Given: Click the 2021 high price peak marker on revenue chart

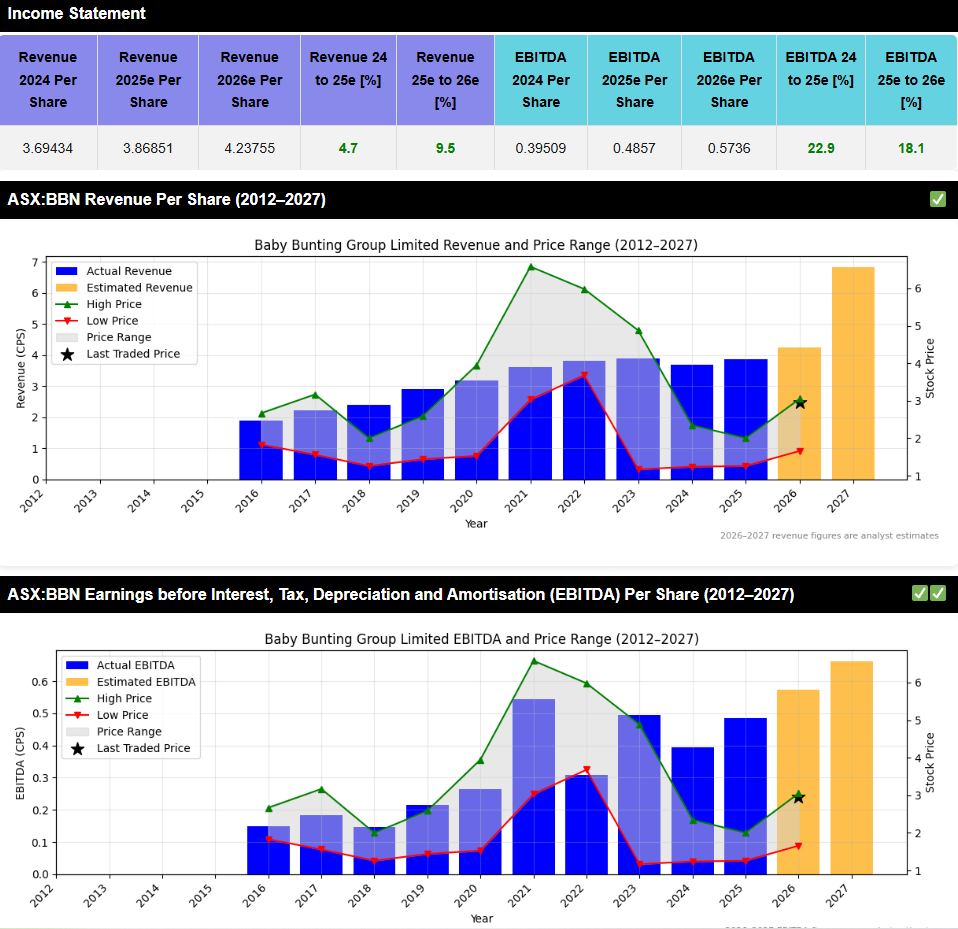Looking at the screenshot, I should [x=531, y=267].
